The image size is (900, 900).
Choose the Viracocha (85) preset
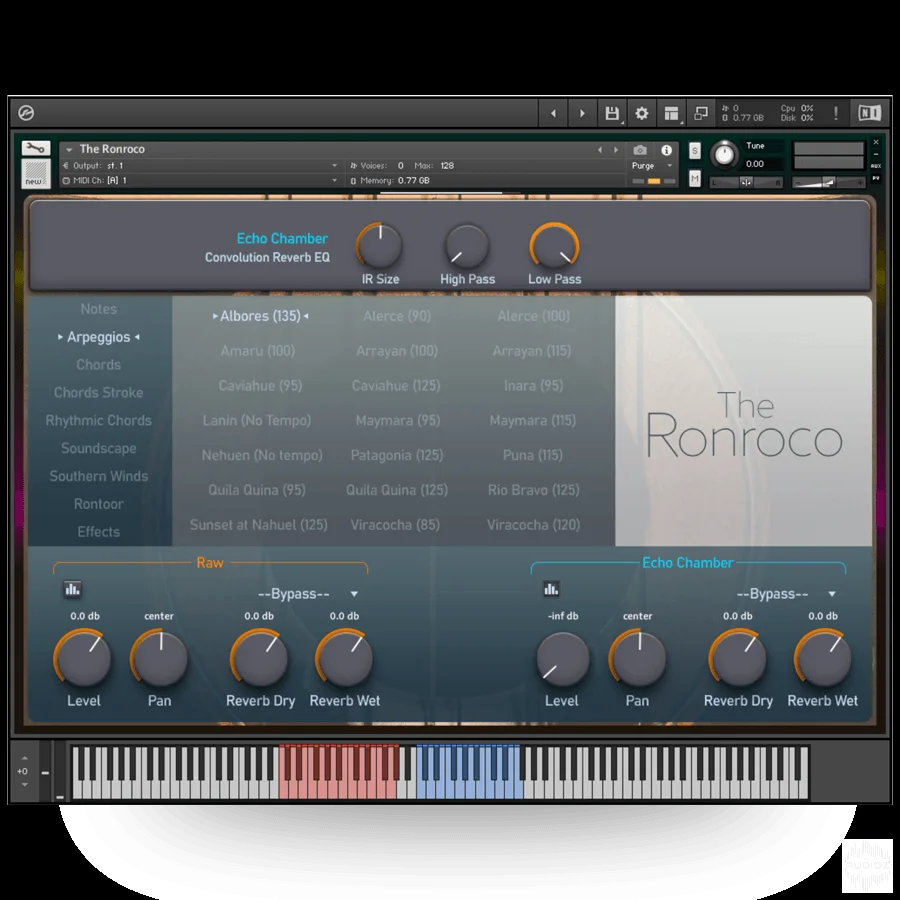pos(395,525)
